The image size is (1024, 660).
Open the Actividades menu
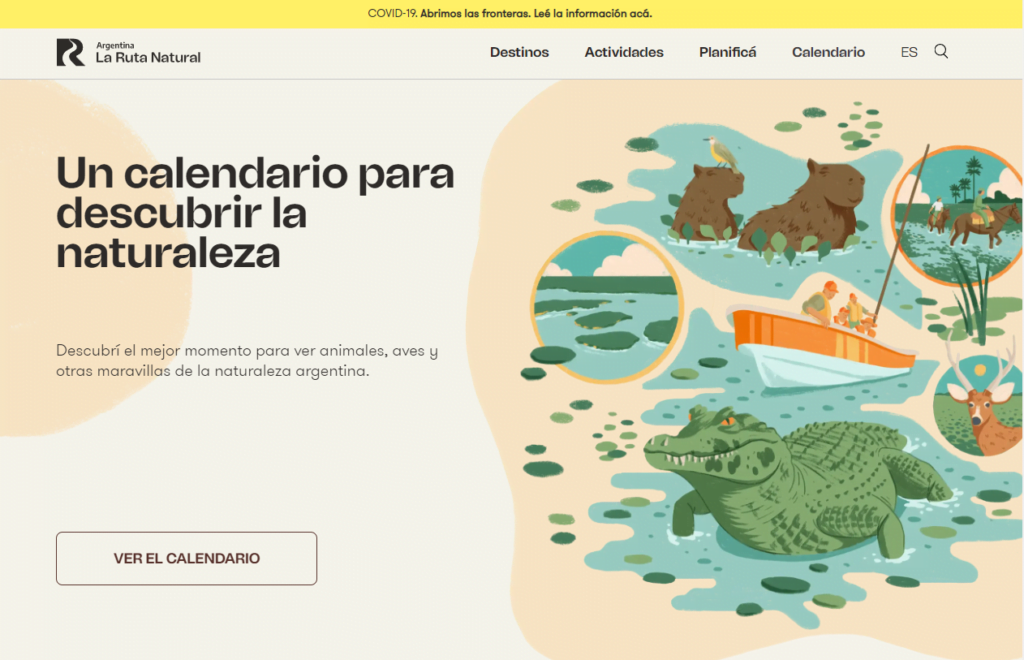pyautogui.click(x=624, y=52)
